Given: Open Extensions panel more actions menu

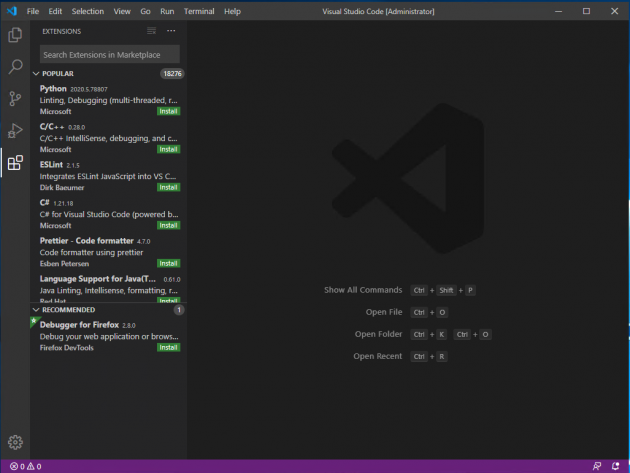Looking at the screenshot, I should (171, 31).
